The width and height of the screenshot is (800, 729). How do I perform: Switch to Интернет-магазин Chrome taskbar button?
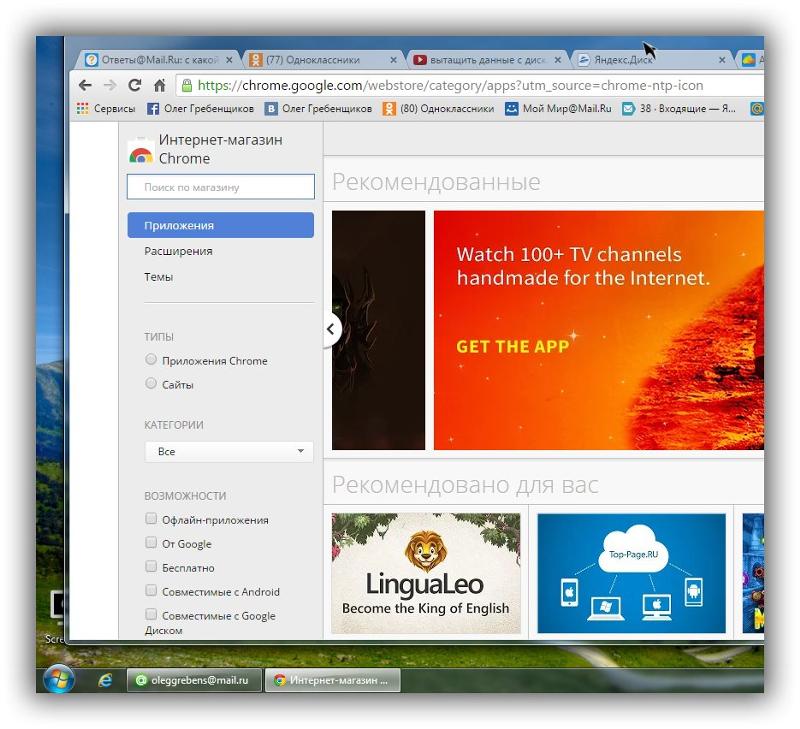pyautogui.click(x=332, y=680)
